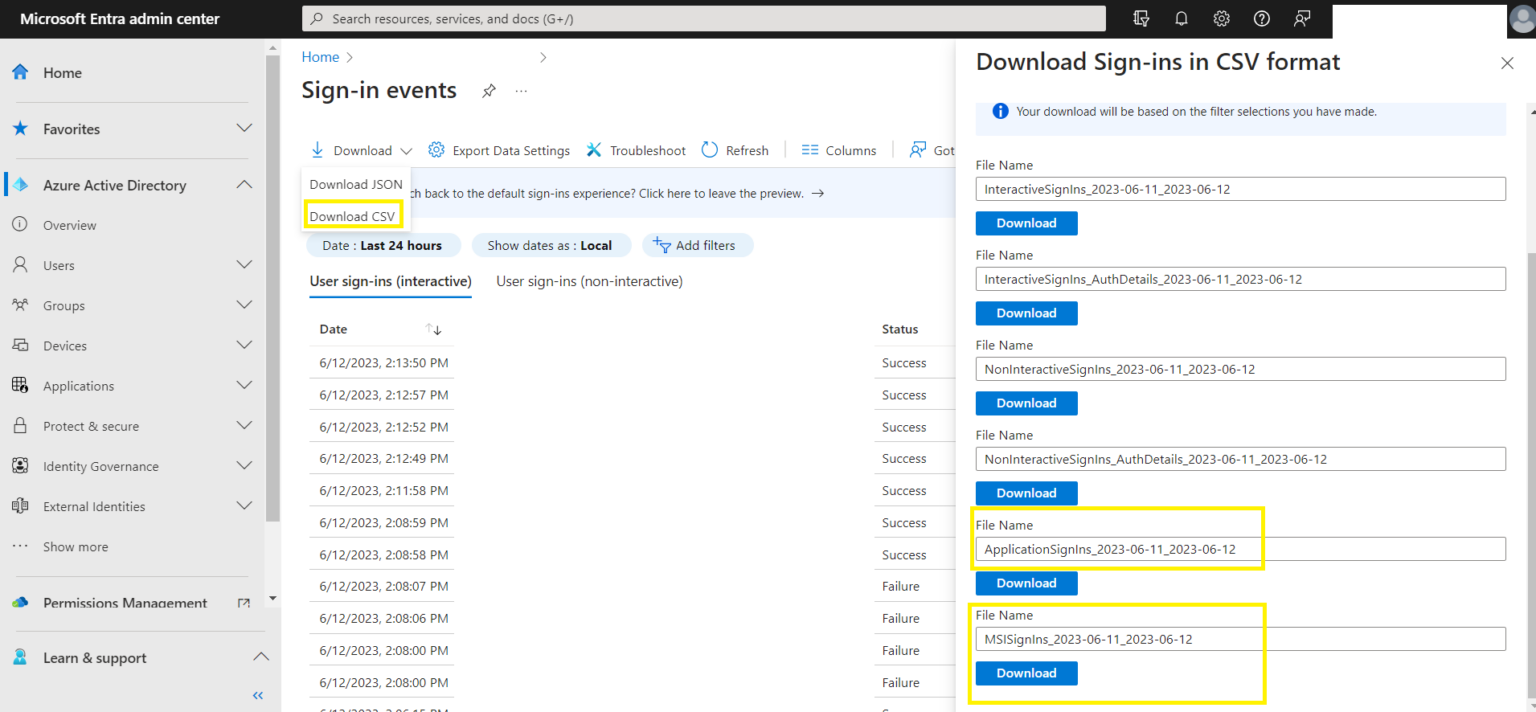Download the MSISignIns CSV file
Screen dimensions: 1536x712
(1026, 673)
